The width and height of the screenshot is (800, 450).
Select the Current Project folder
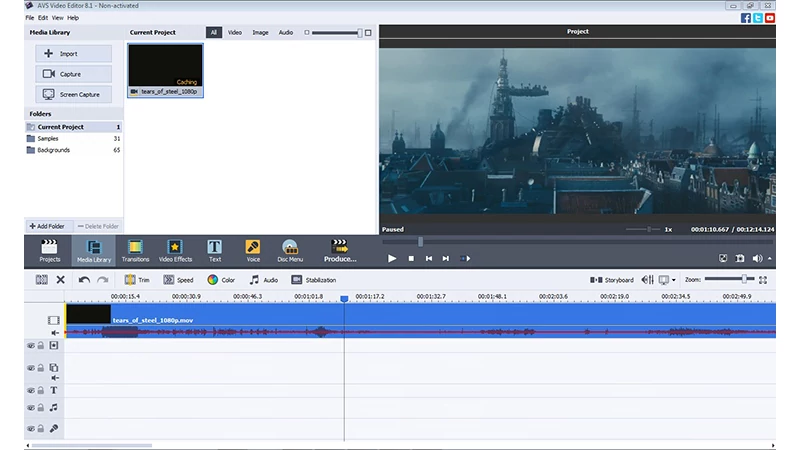click(x=73, y=127)
